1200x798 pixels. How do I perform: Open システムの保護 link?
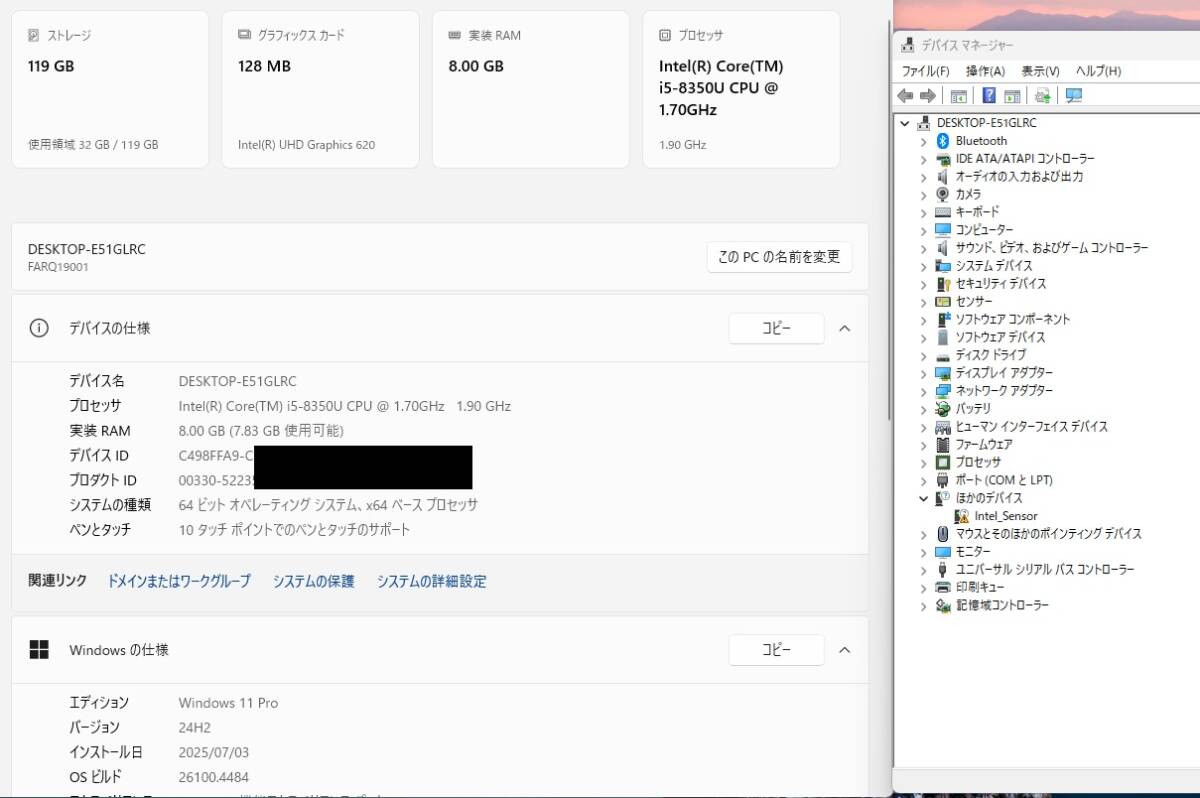tap(313, 581)
